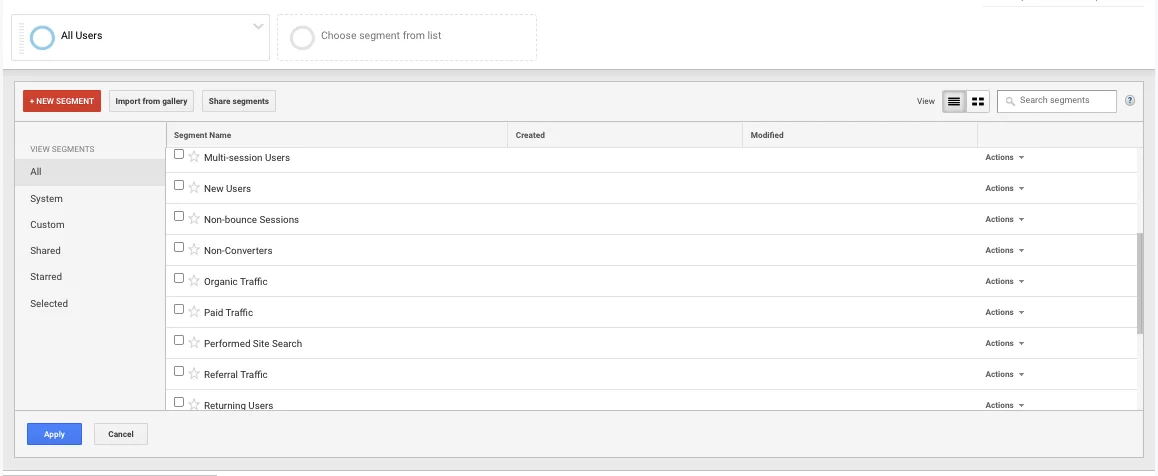
Task: Click the segment list vertical scrollbar
Action: (1140, 282)
